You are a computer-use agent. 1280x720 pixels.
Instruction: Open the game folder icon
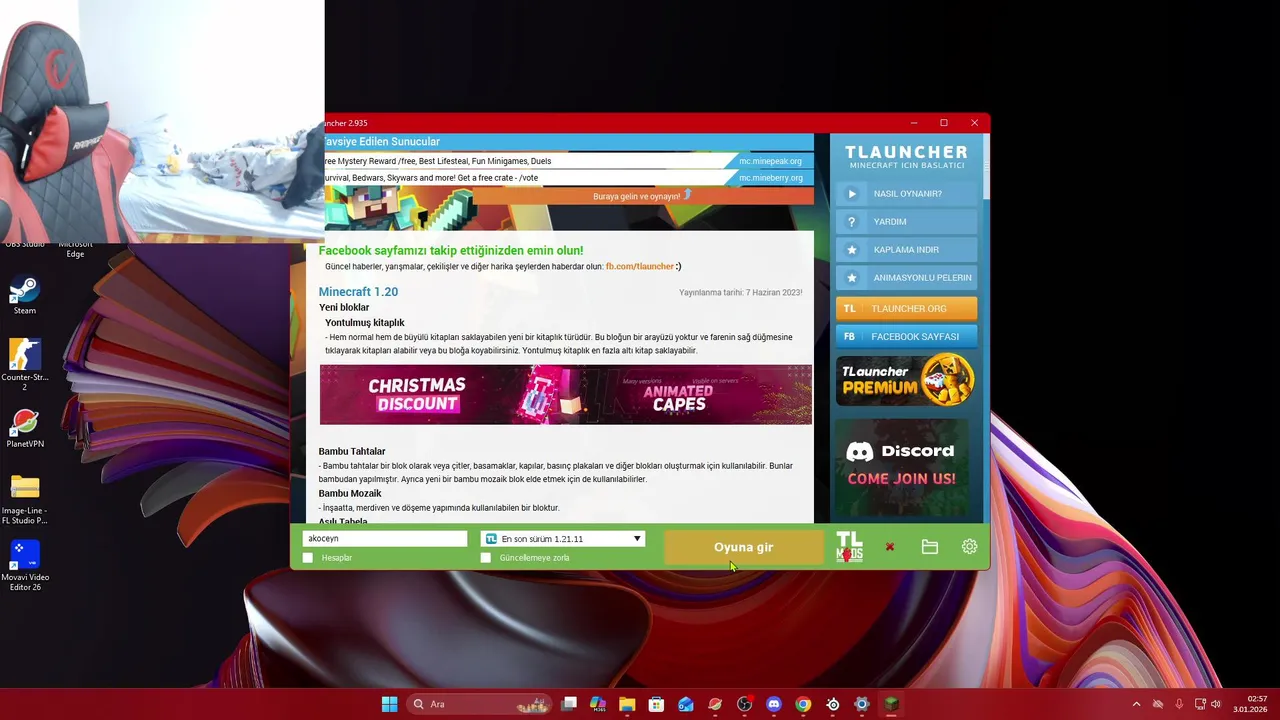[929, 547]
